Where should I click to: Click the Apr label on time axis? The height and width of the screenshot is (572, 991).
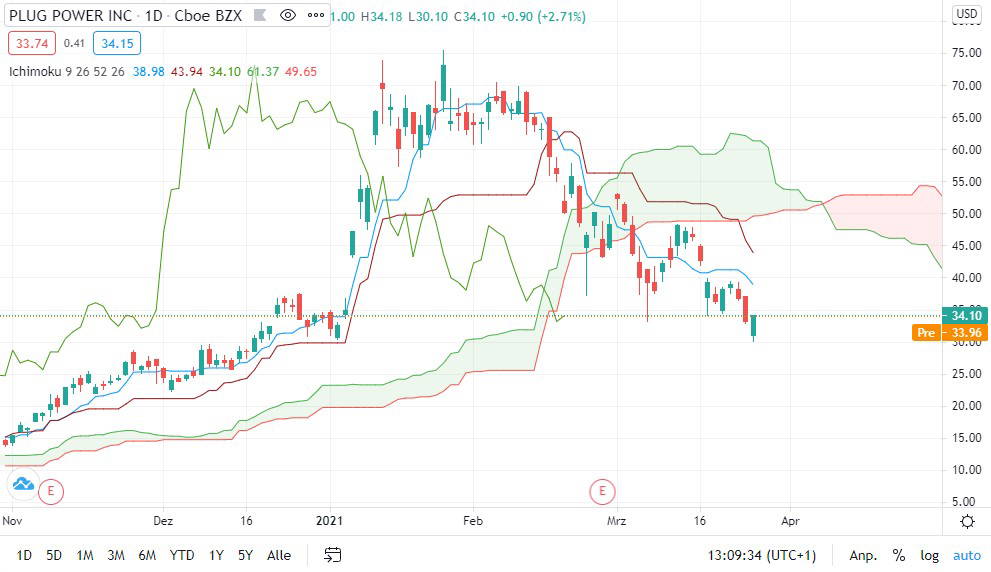tap(791, 521)
